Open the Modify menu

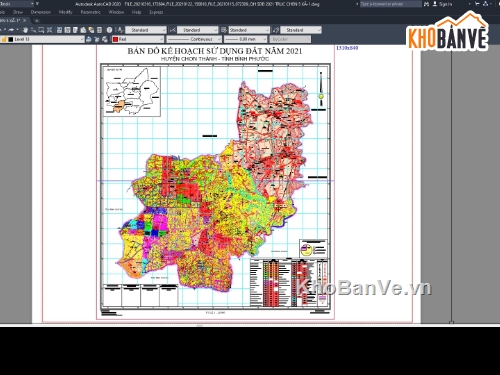[x=65, y=12]
